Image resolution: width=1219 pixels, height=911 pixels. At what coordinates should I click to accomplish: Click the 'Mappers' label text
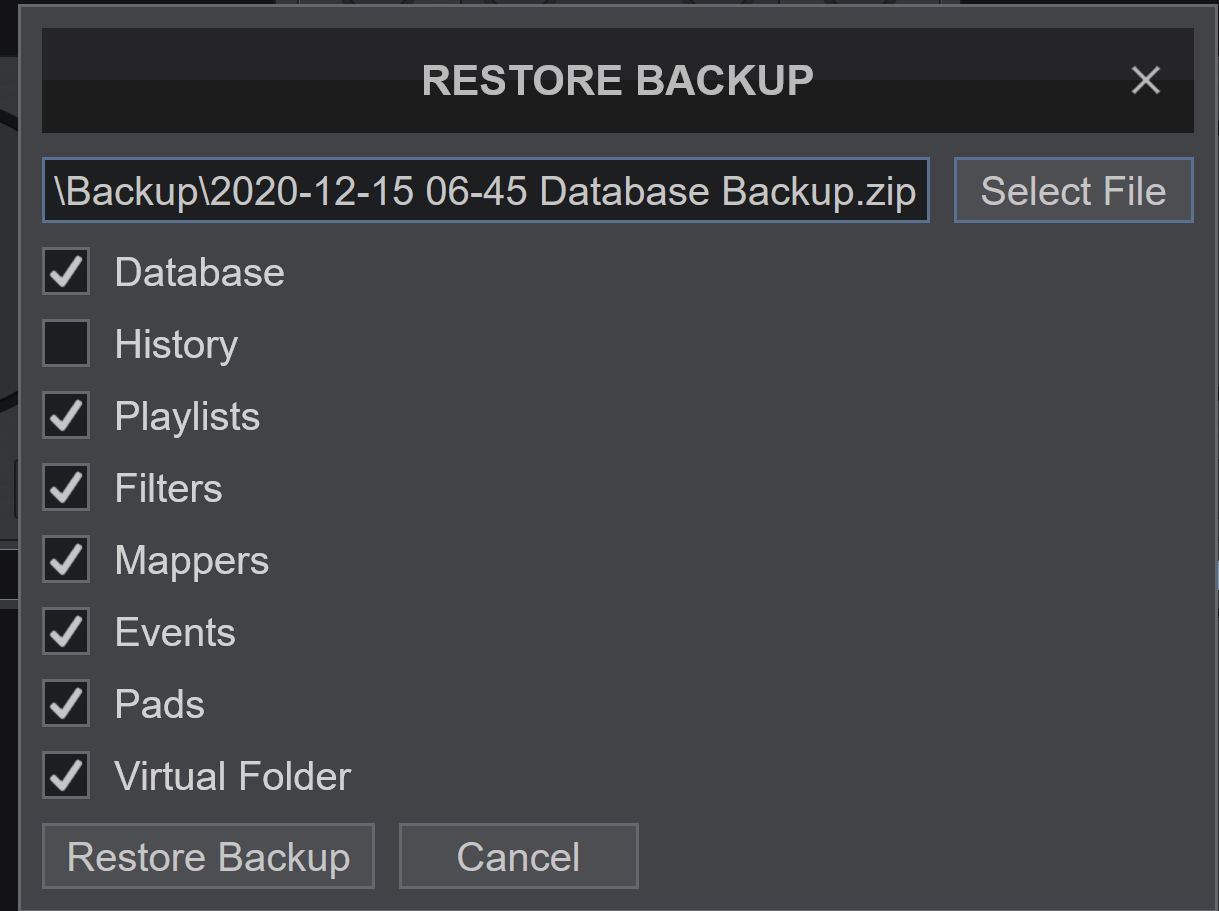pos(192,561)
